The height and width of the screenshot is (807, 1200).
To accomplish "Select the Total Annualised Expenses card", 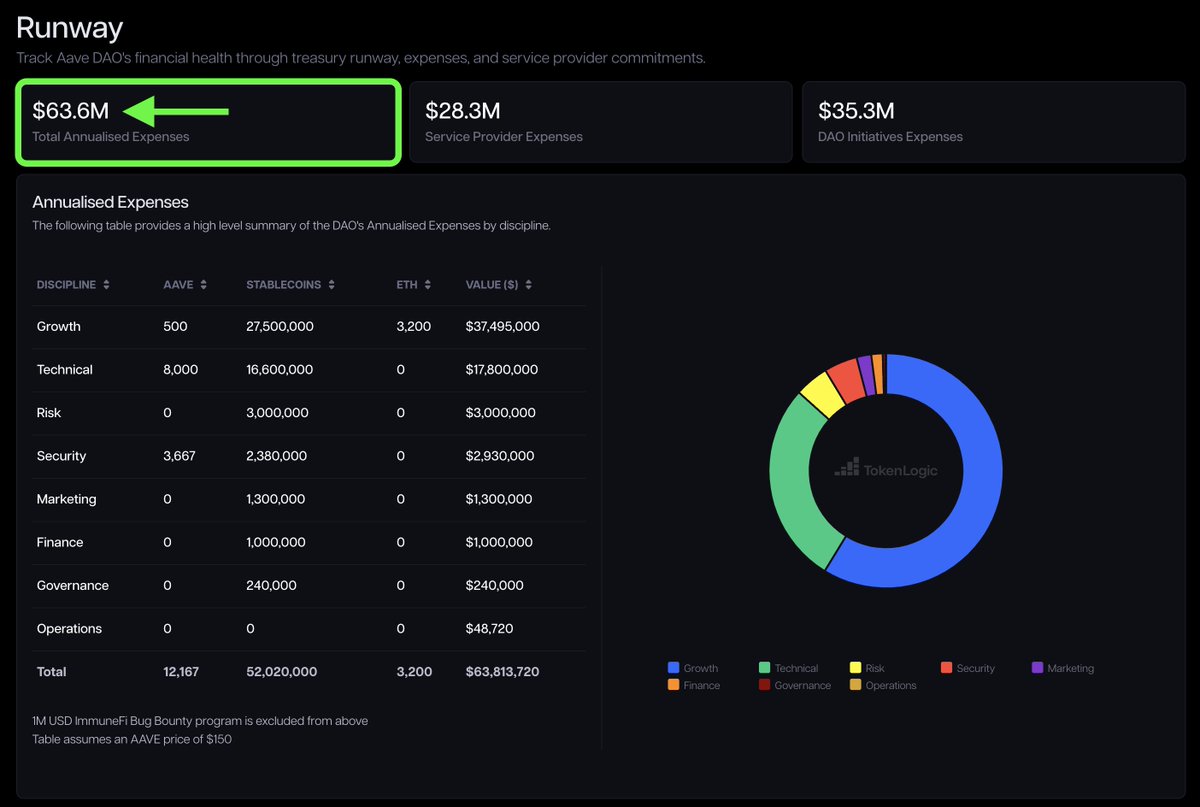I will (x=208, y=122).
